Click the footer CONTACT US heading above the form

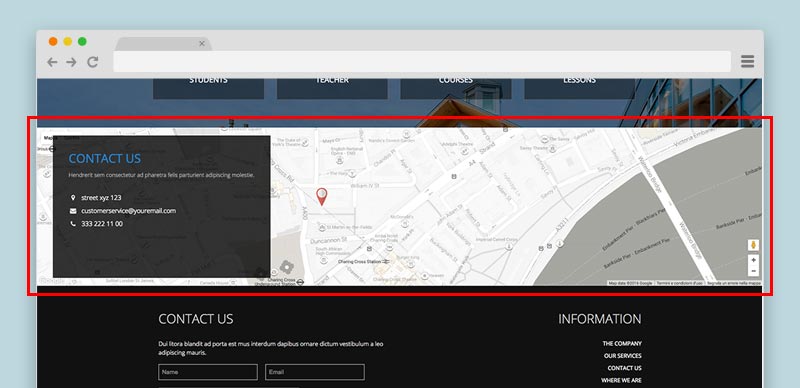click(195, 319)
